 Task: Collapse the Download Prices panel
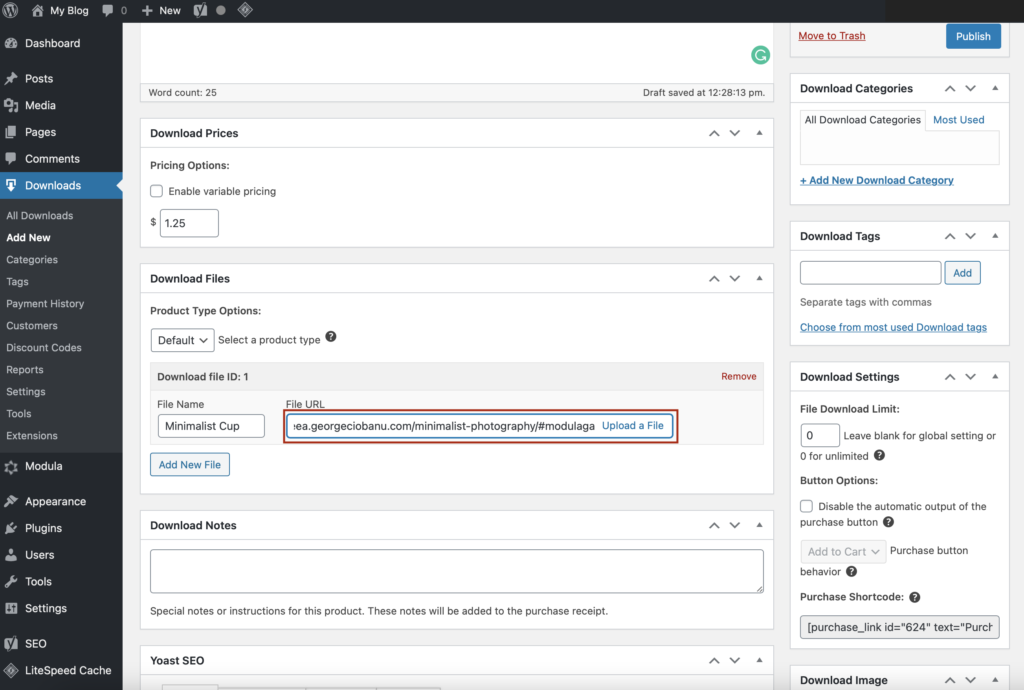pyautogui.click(x=760, y=133)
